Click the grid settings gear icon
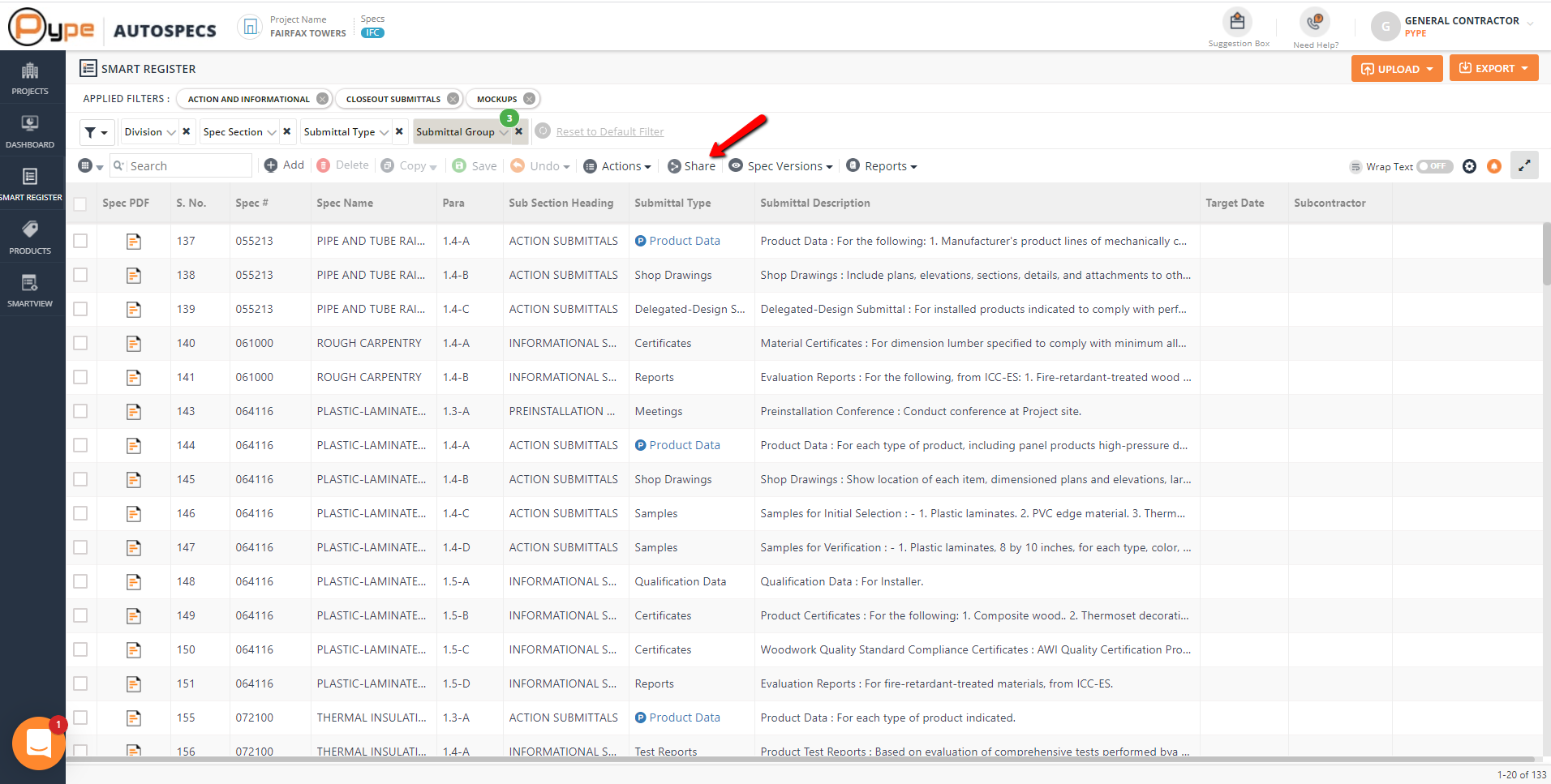 (x=1469, y=166)
